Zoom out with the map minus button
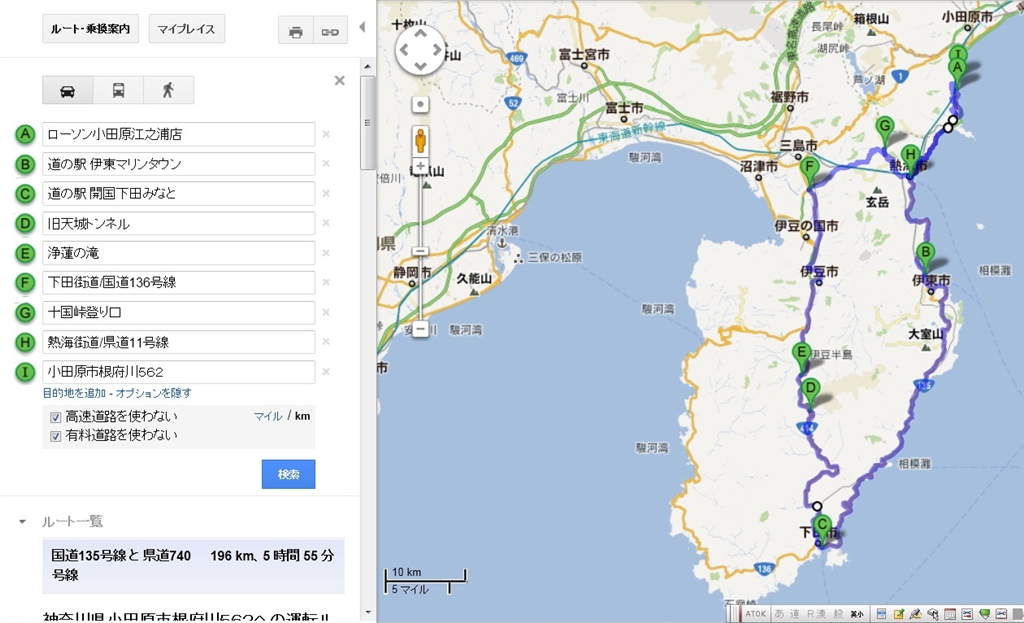This screenshot has height=623, width=1024. coord(421,329)
